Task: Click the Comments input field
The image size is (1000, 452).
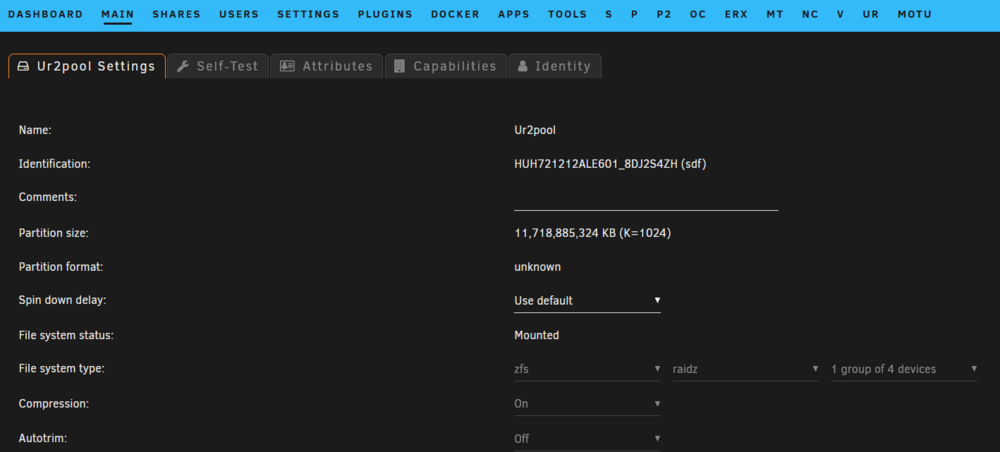Action: coord(646,200)
